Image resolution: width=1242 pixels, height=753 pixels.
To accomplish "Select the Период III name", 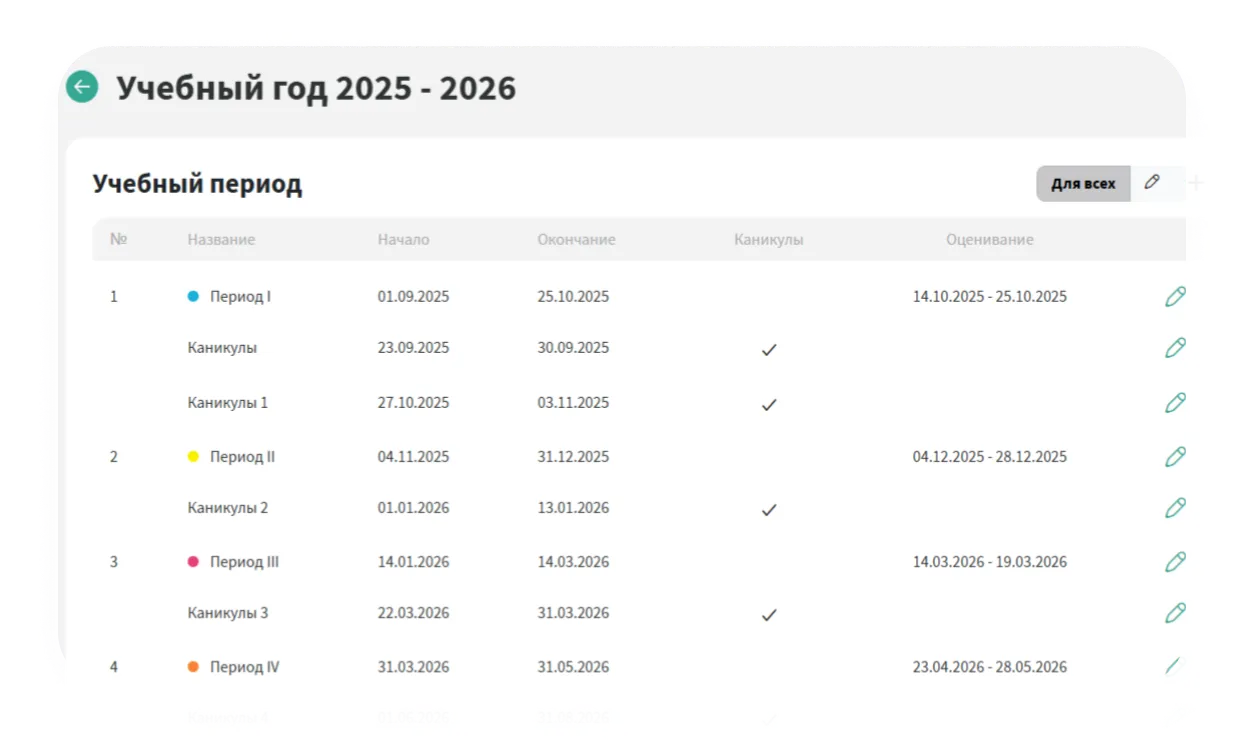I will click(x=244, y=562).
